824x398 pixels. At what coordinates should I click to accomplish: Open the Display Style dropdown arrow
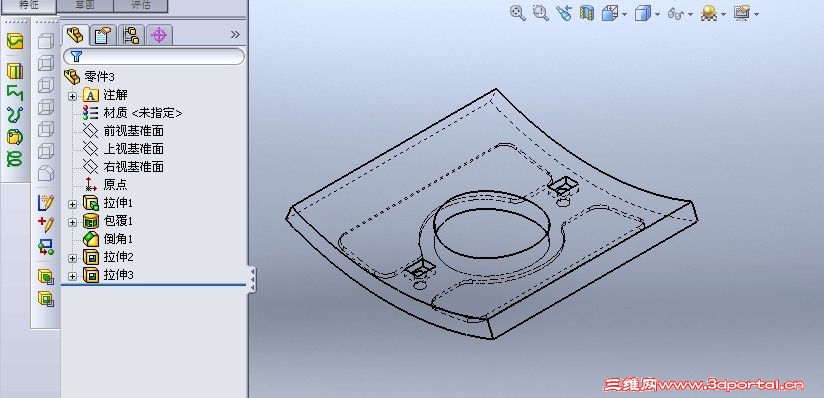(657, 14)
